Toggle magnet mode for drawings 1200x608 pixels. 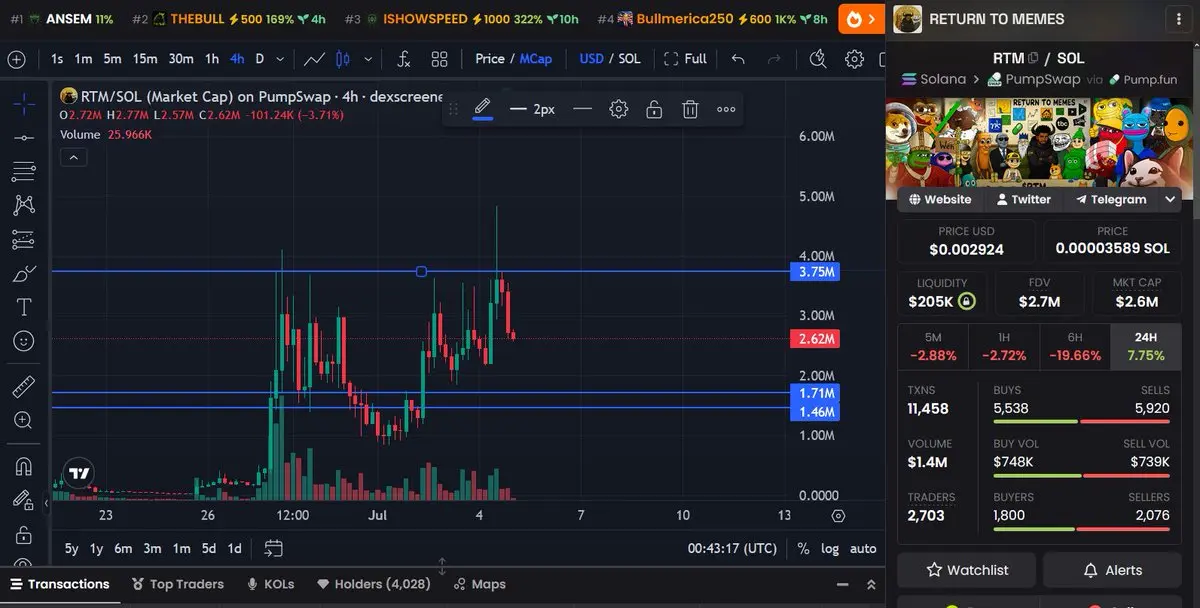pos(24,467)
